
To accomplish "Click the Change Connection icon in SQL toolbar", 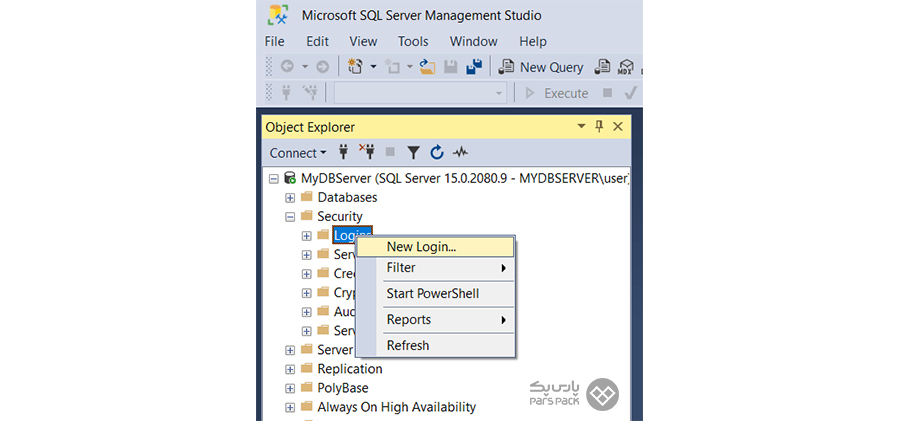I will [309, 92].
